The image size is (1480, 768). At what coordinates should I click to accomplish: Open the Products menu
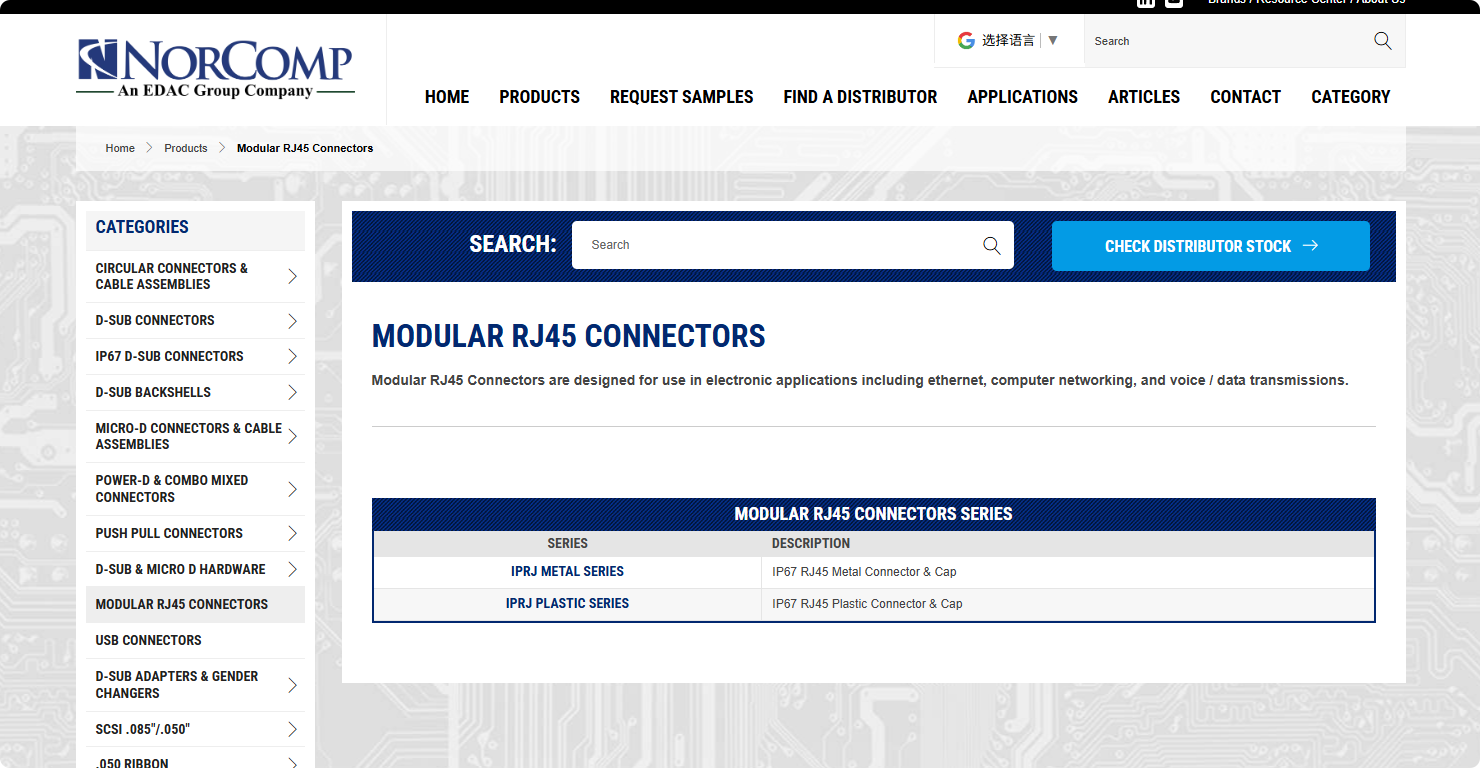pyautogui.click(x=540, y=97)
